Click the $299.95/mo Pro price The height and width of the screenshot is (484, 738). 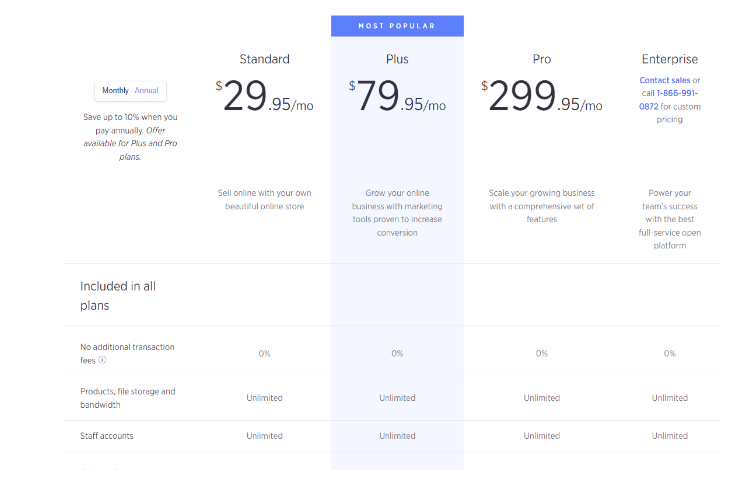click(x=542, y=96)
